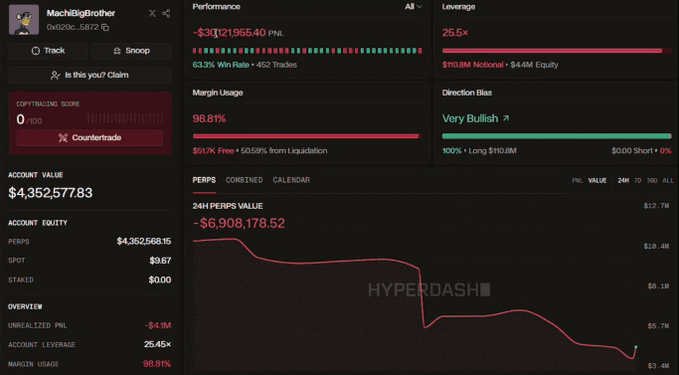Click the 98.81% margin usage figure in Margin Usage card
The image size is (679, 375).
[x=209, y=119]
